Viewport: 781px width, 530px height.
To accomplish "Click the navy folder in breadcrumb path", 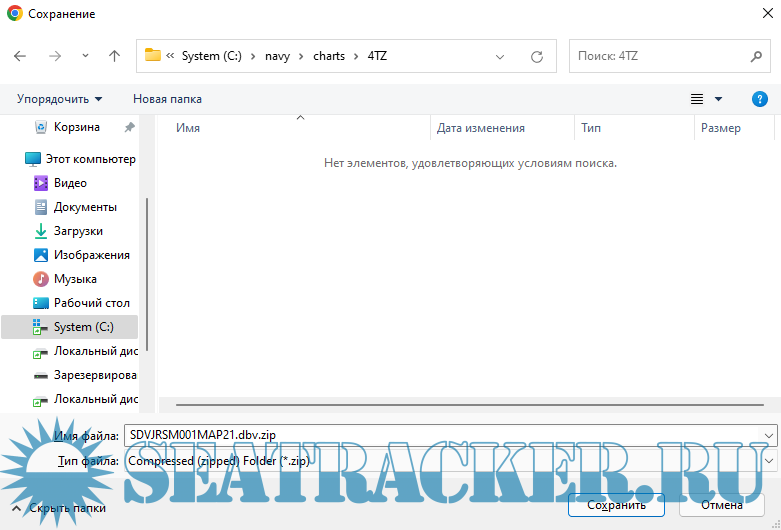I will point(277,56).
